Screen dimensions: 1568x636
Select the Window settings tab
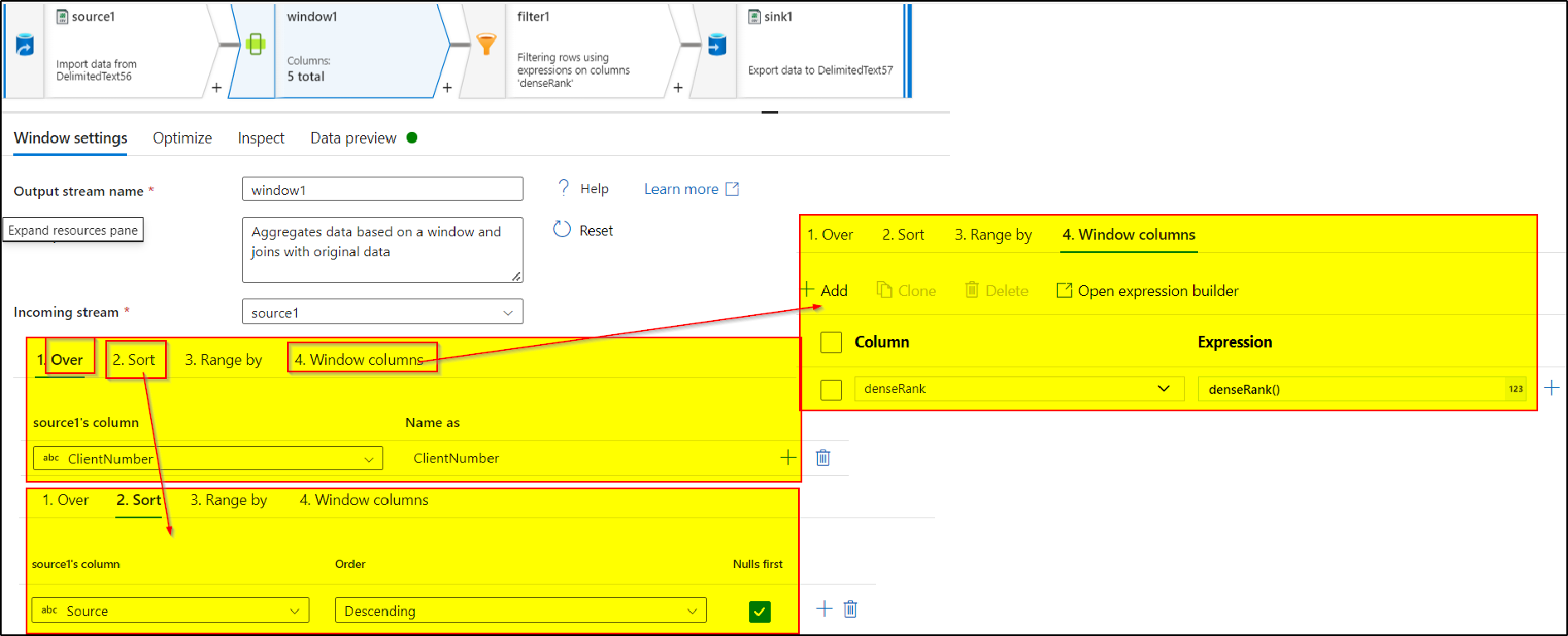(x=71, y=138)
